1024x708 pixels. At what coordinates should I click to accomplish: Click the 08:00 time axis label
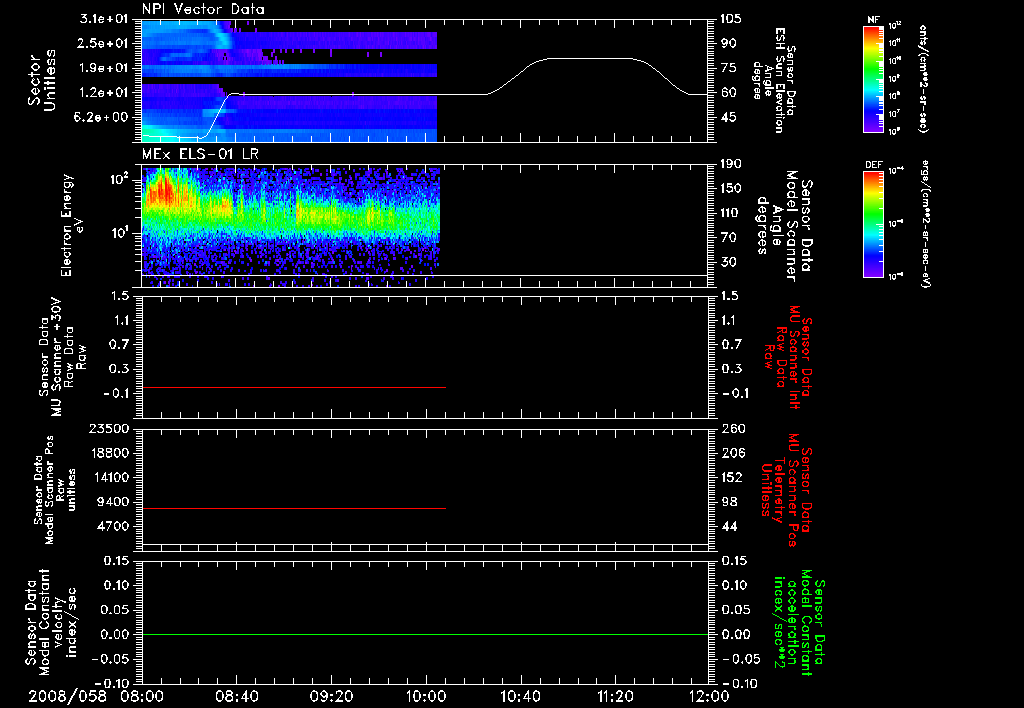(x=142, y=696)
